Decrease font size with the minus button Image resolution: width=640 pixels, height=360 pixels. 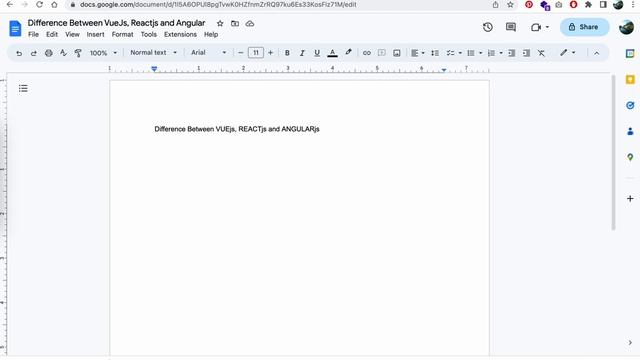coord(240,53)
